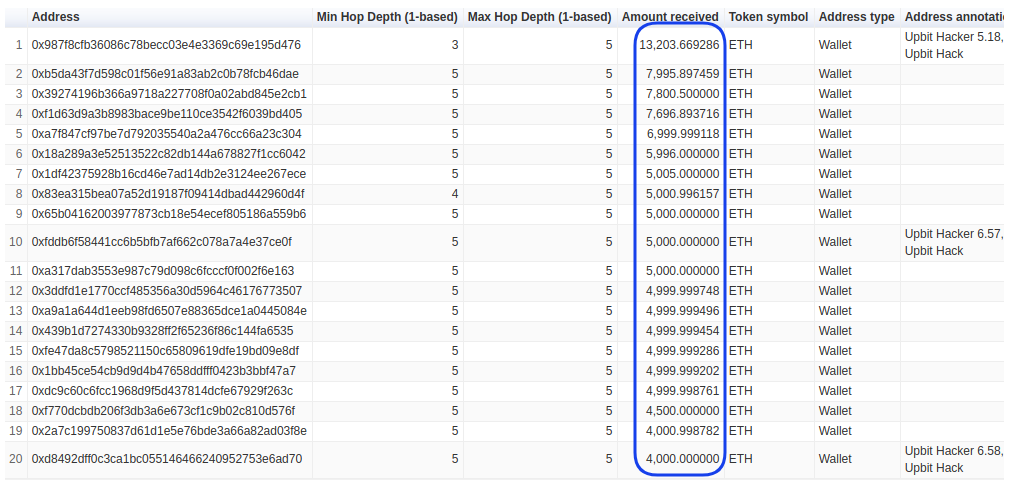Click amount 4,999.999454

[682, 331]
